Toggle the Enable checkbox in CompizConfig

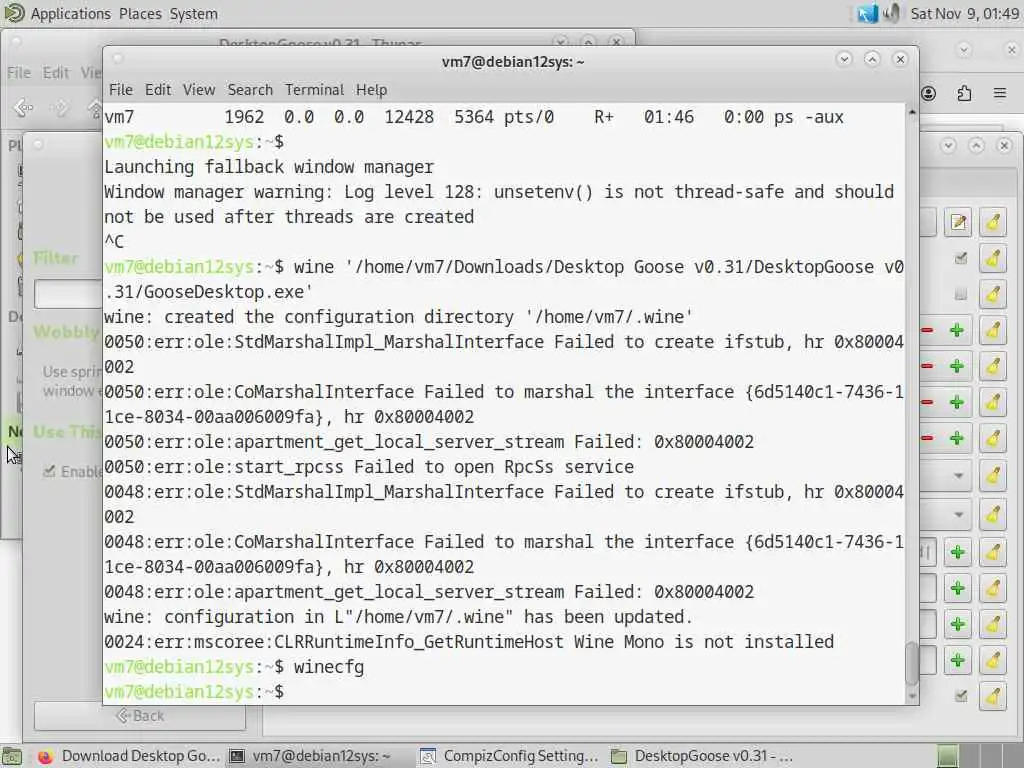pyautogui.click(x=49, y=472)
